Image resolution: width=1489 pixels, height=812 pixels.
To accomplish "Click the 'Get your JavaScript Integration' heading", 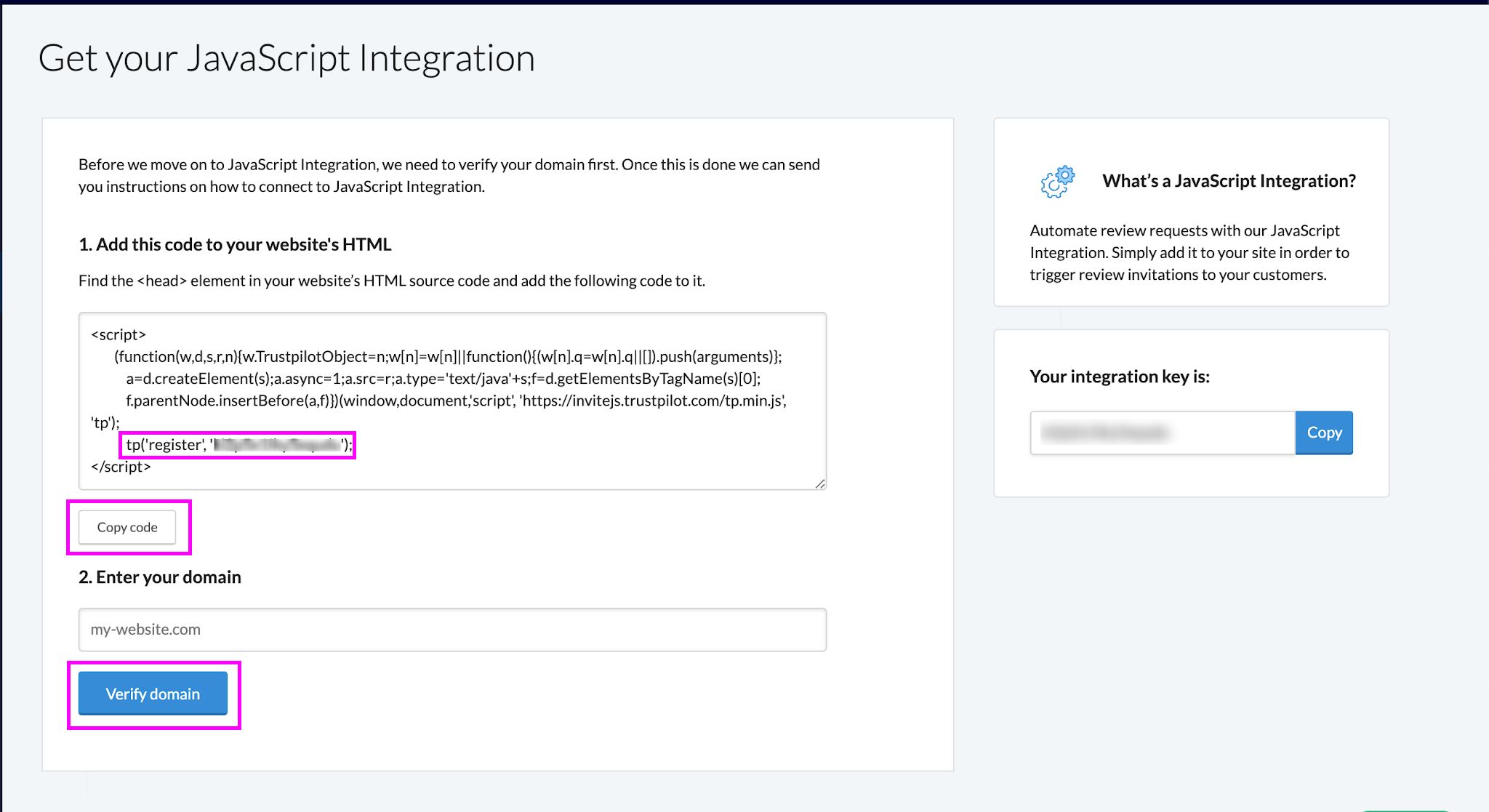I will coord(286,58).
